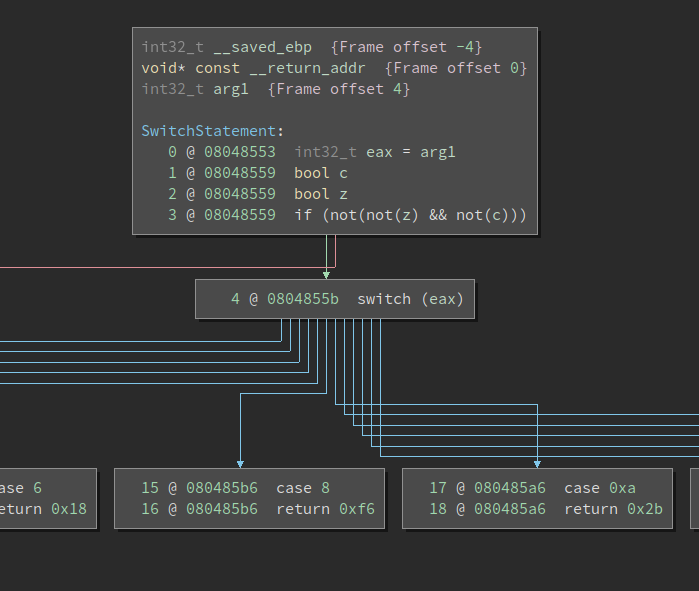
Task: Select the if (not(not(z) && not(c))) condition
Action: click(410, 215)
